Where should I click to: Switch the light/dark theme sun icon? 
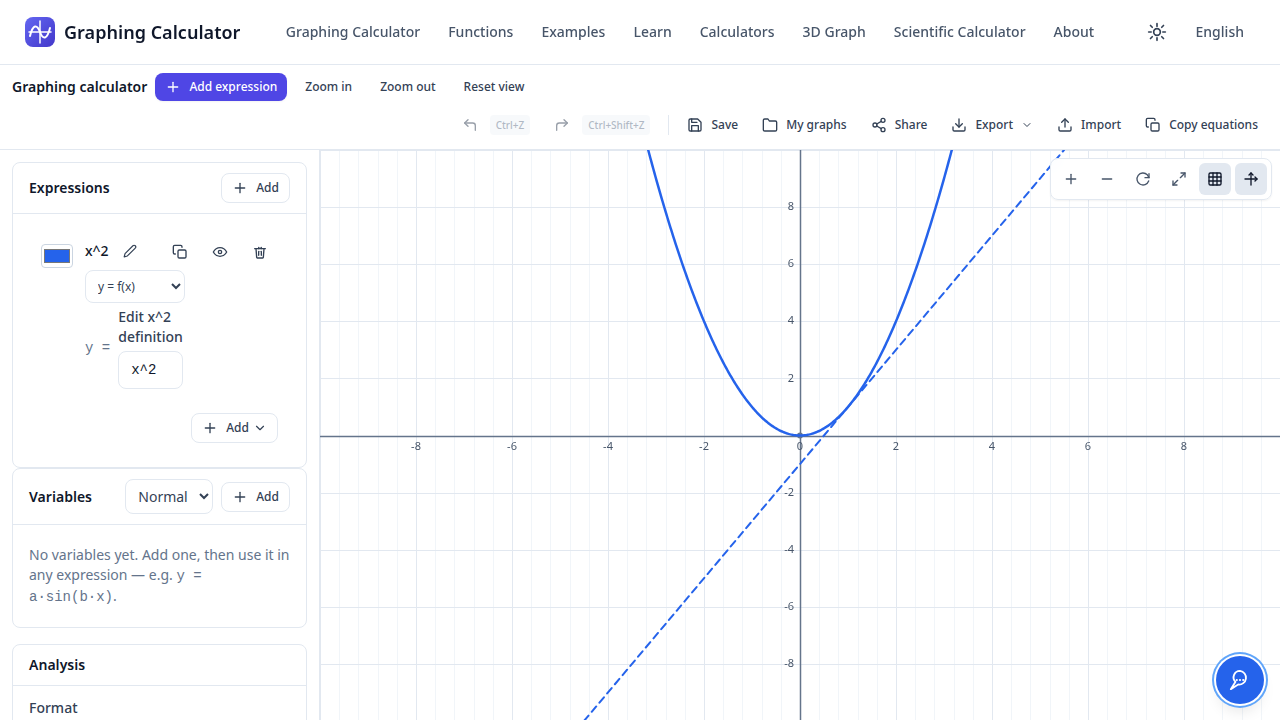(x=1157, y=32)
